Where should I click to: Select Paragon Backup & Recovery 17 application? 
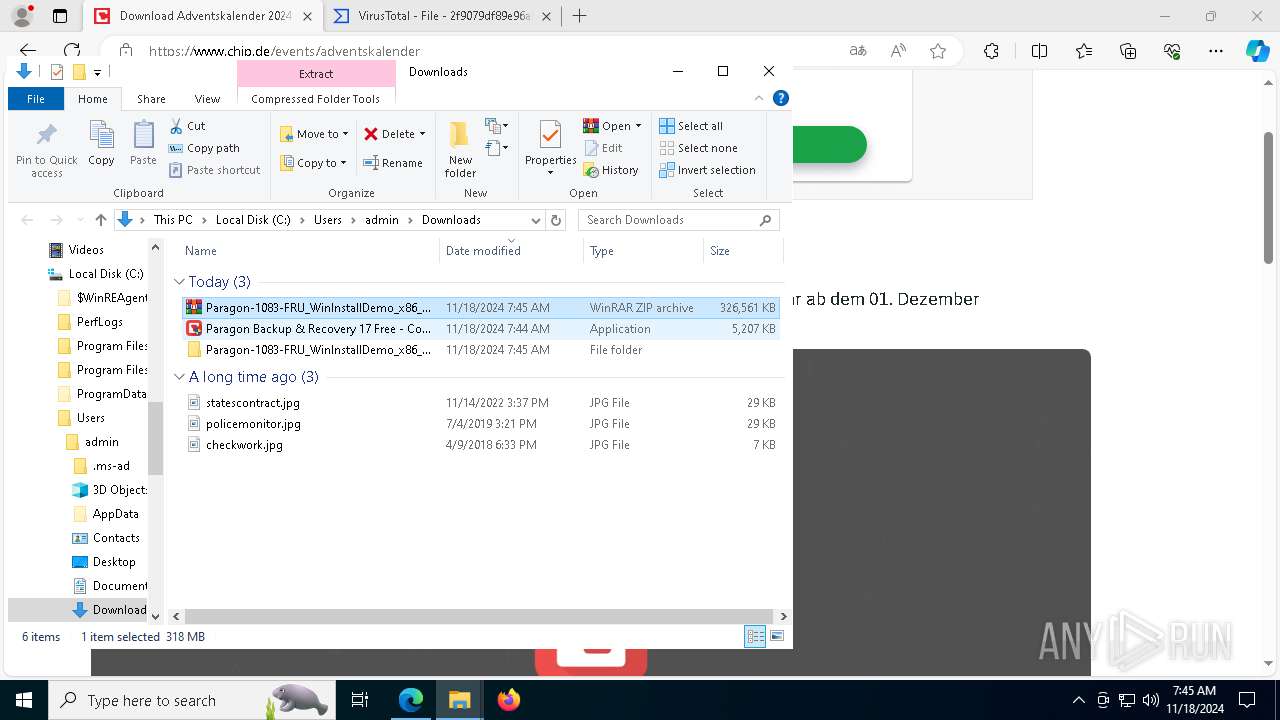coord(481,329)
